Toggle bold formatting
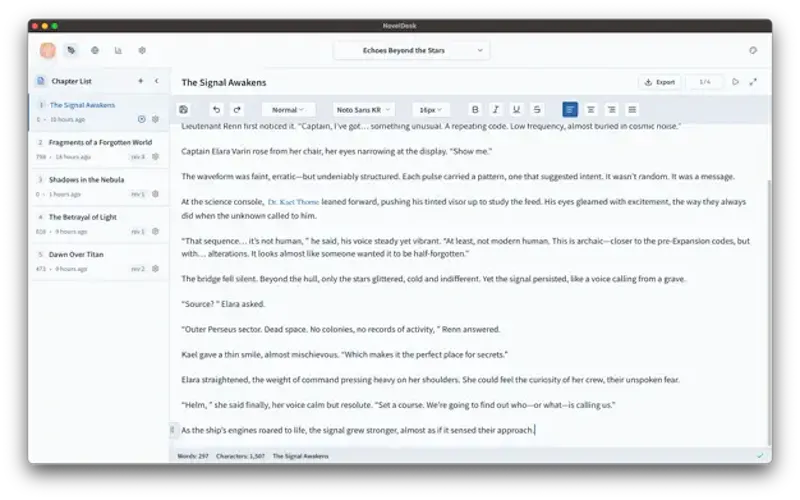Screen dimensions: 800x500 [x=475, y=110]
